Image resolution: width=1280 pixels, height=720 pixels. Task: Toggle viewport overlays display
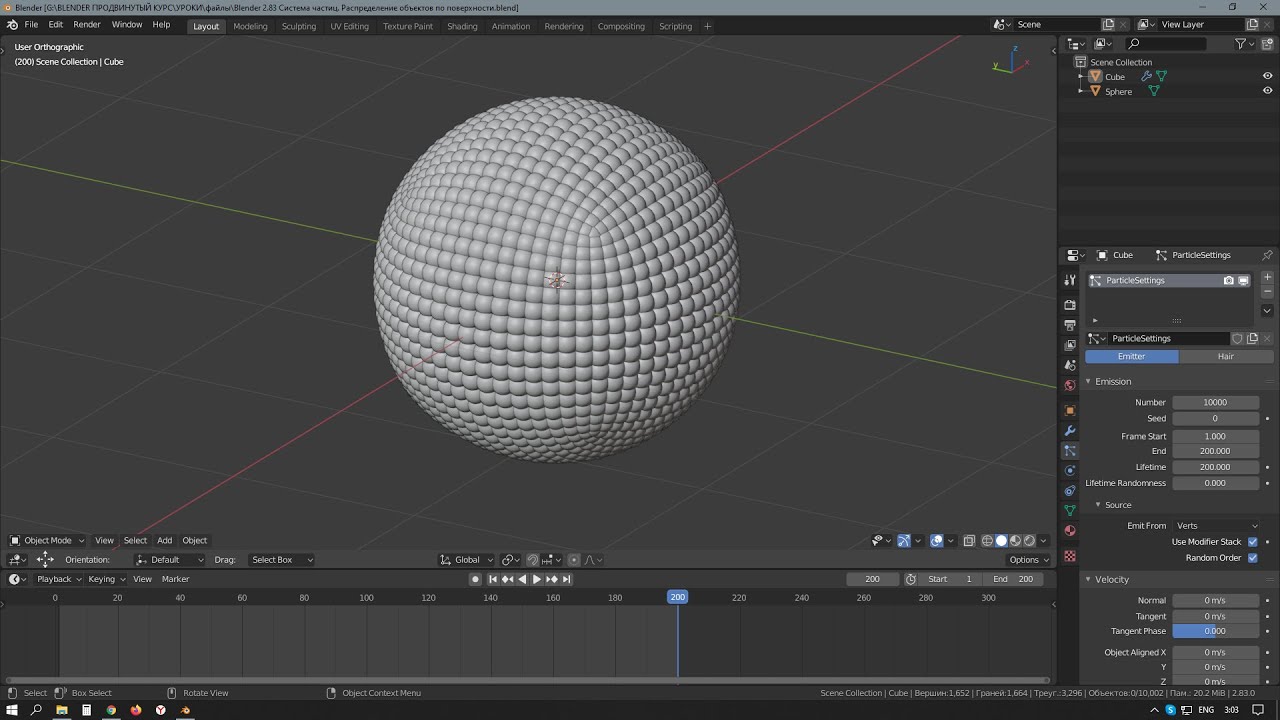937,540
